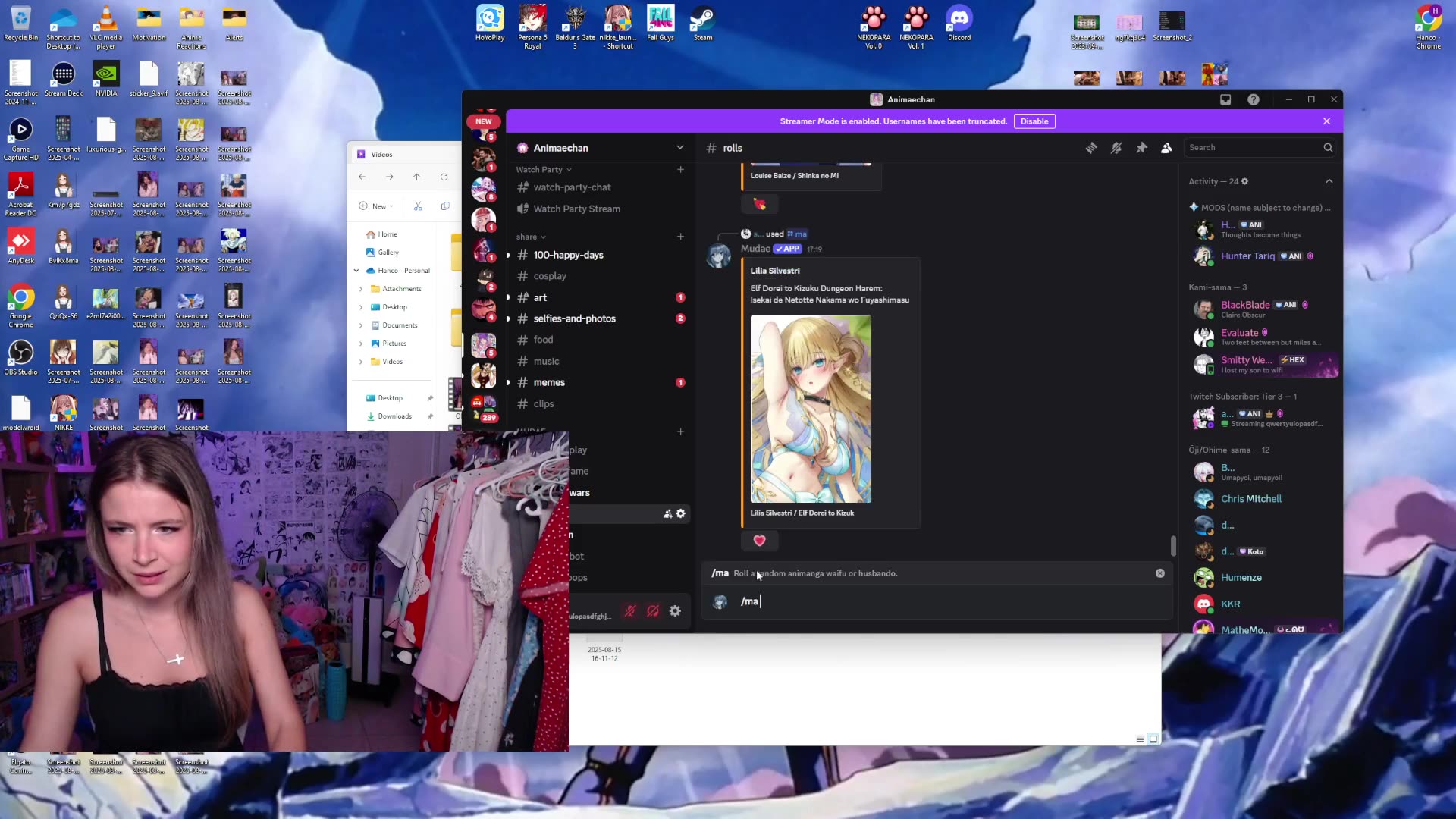
Task: Switch to the selfies-and-photos channel
Action: point(574,318)
